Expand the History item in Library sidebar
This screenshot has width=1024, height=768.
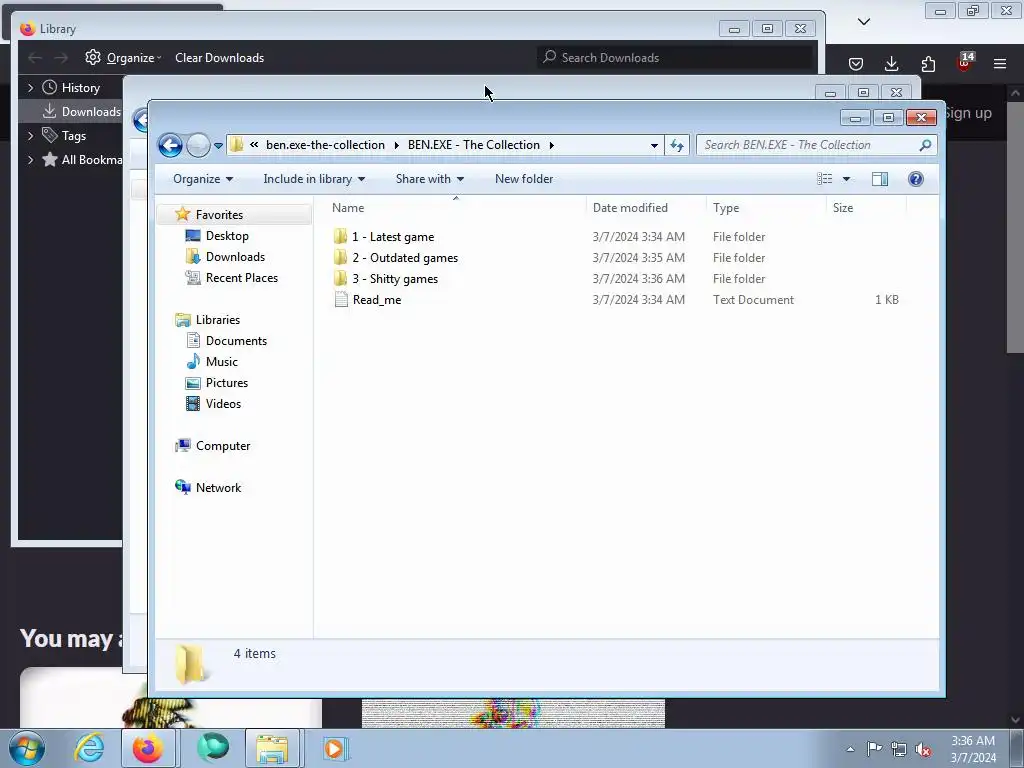[x=30, y=88]
